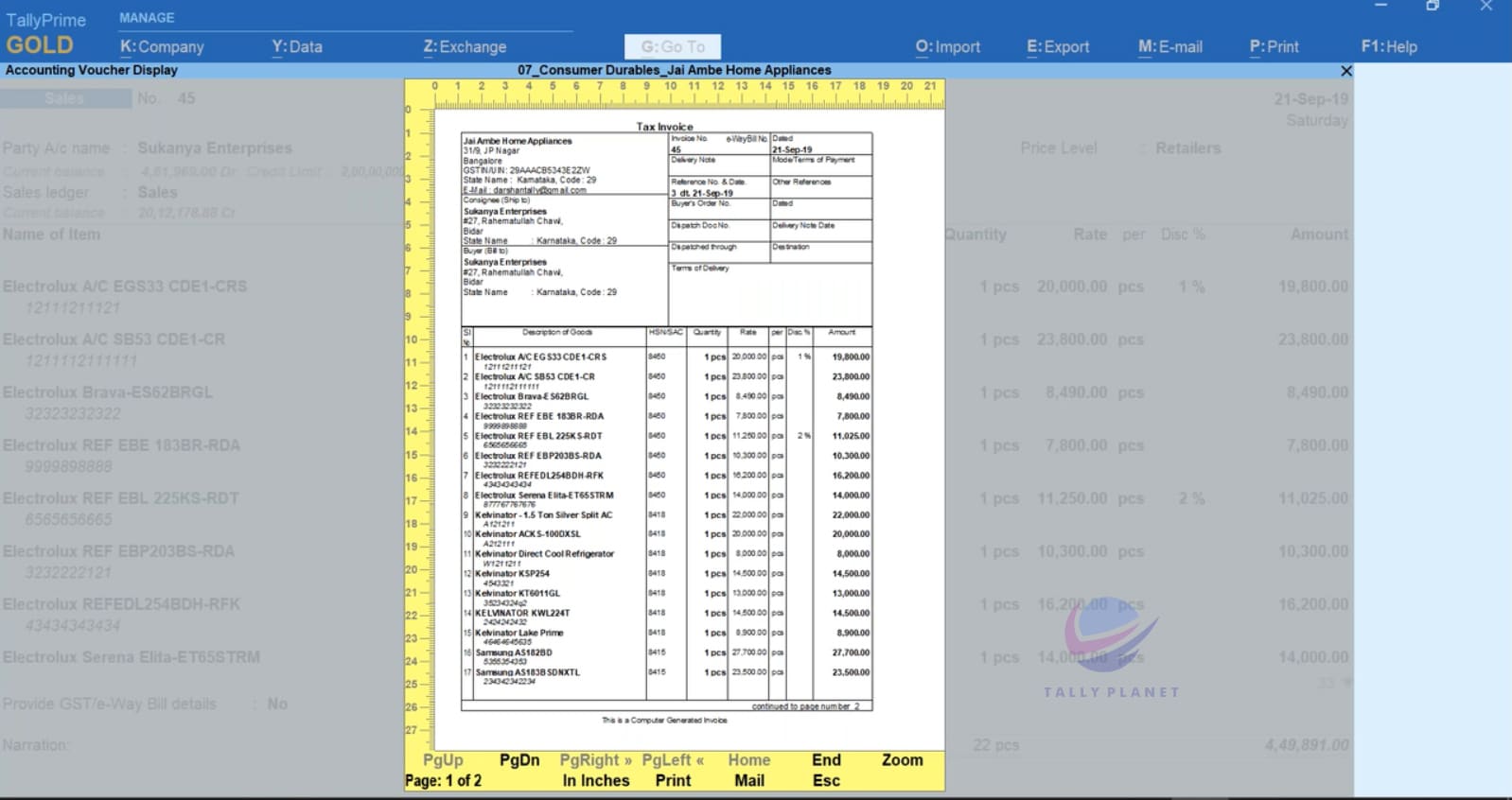Image resolution: width=1512 pixels, height=800 pixels.
Task: Click the Narration label in voucher
Action: [x=35, y=745]
